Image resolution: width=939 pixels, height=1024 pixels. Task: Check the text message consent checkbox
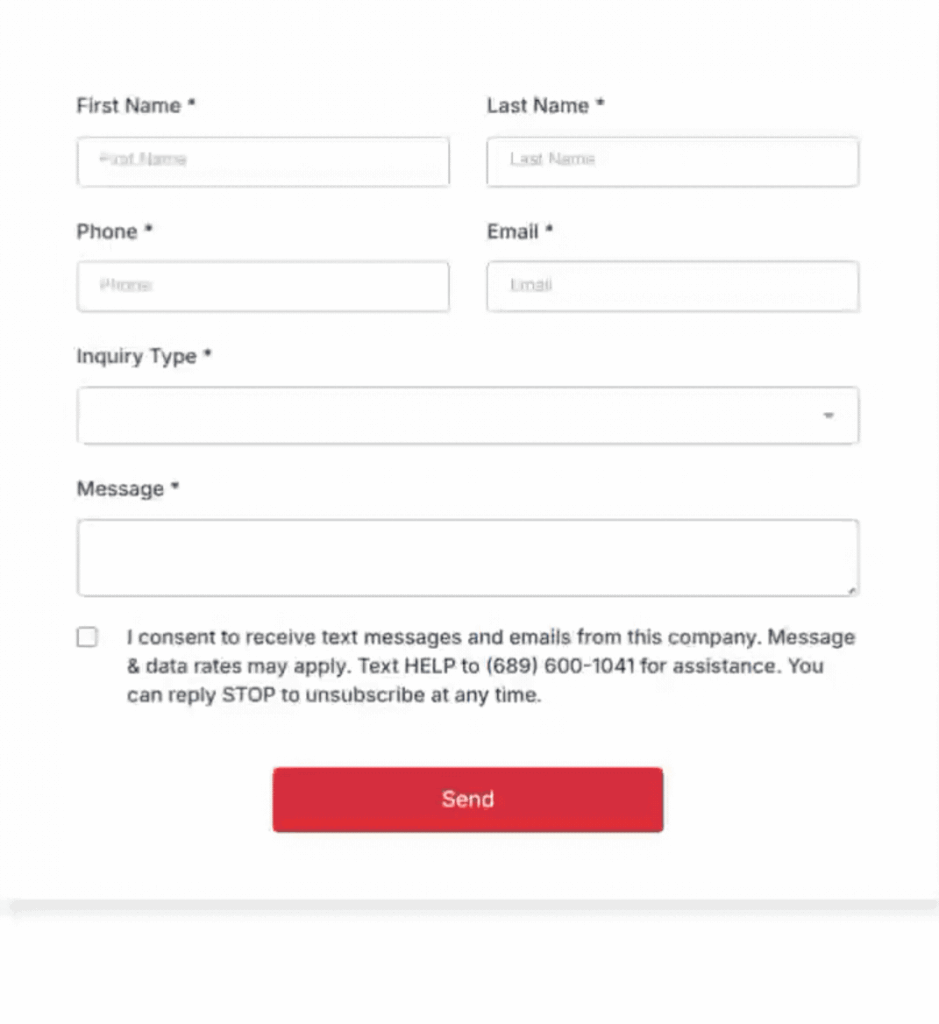pyautogui.click(x=87, y=637)
